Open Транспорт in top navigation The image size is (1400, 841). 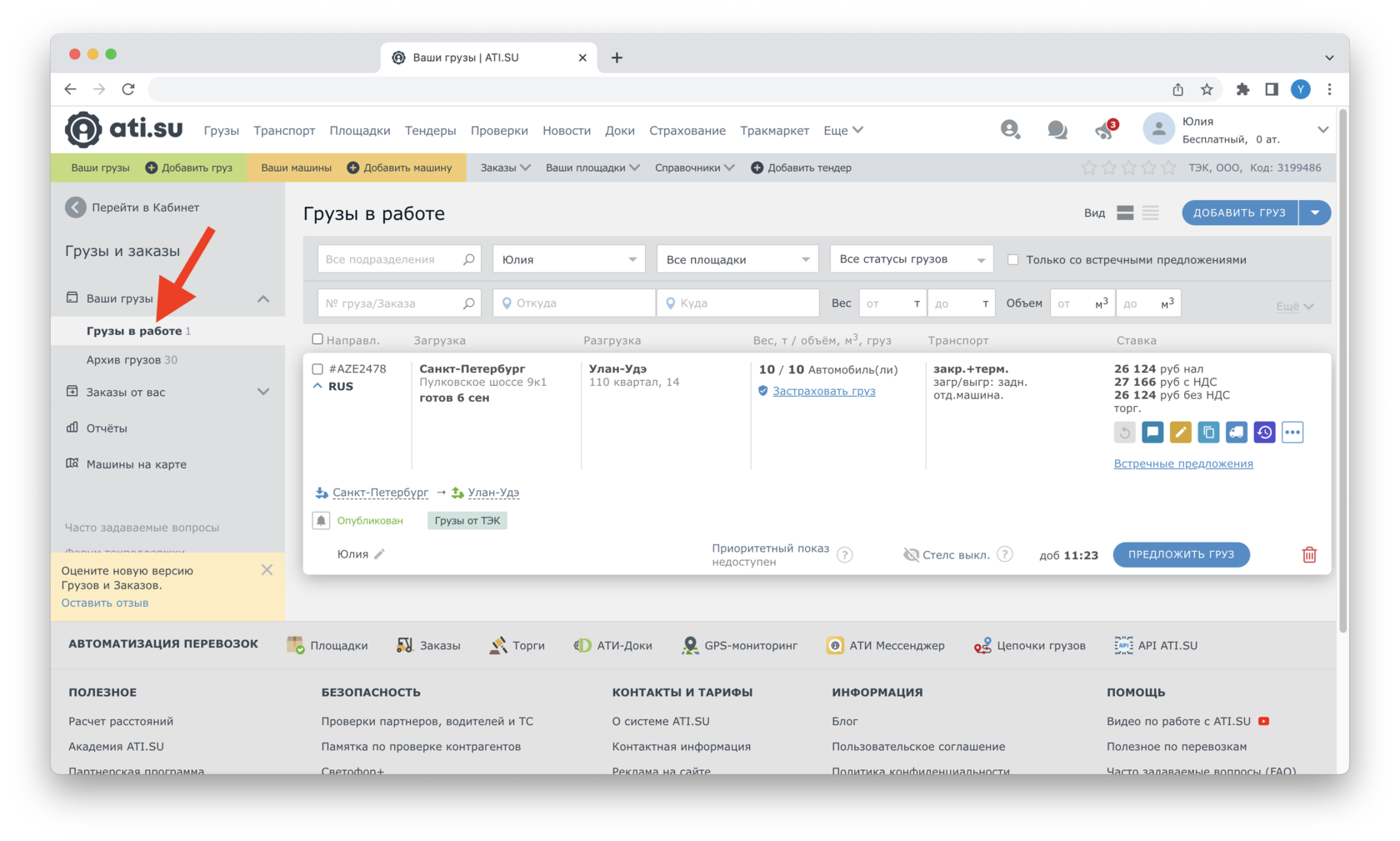click(x=284, y=130)
